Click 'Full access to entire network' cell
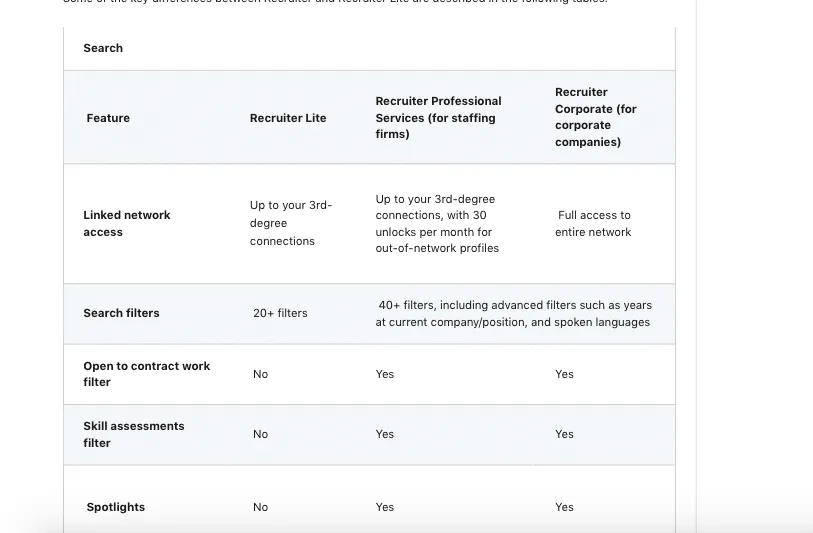This screenshot has width=813, height=533. (593, 223)
